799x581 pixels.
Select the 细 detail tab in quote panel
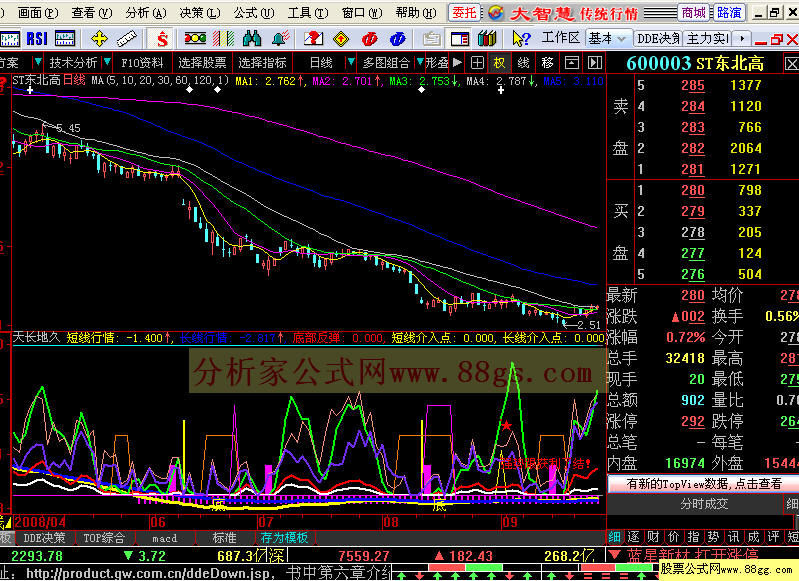point(614,537)
